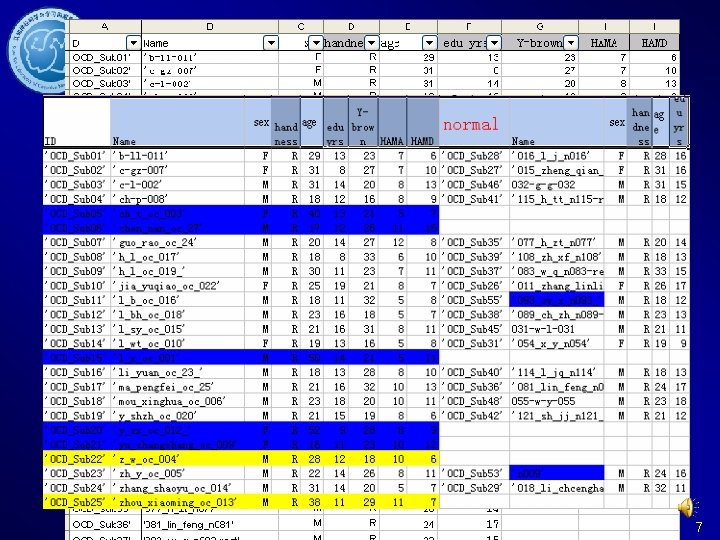Click the slide number 7
This screenshot has width=720, height=540.
pos(698,527)
